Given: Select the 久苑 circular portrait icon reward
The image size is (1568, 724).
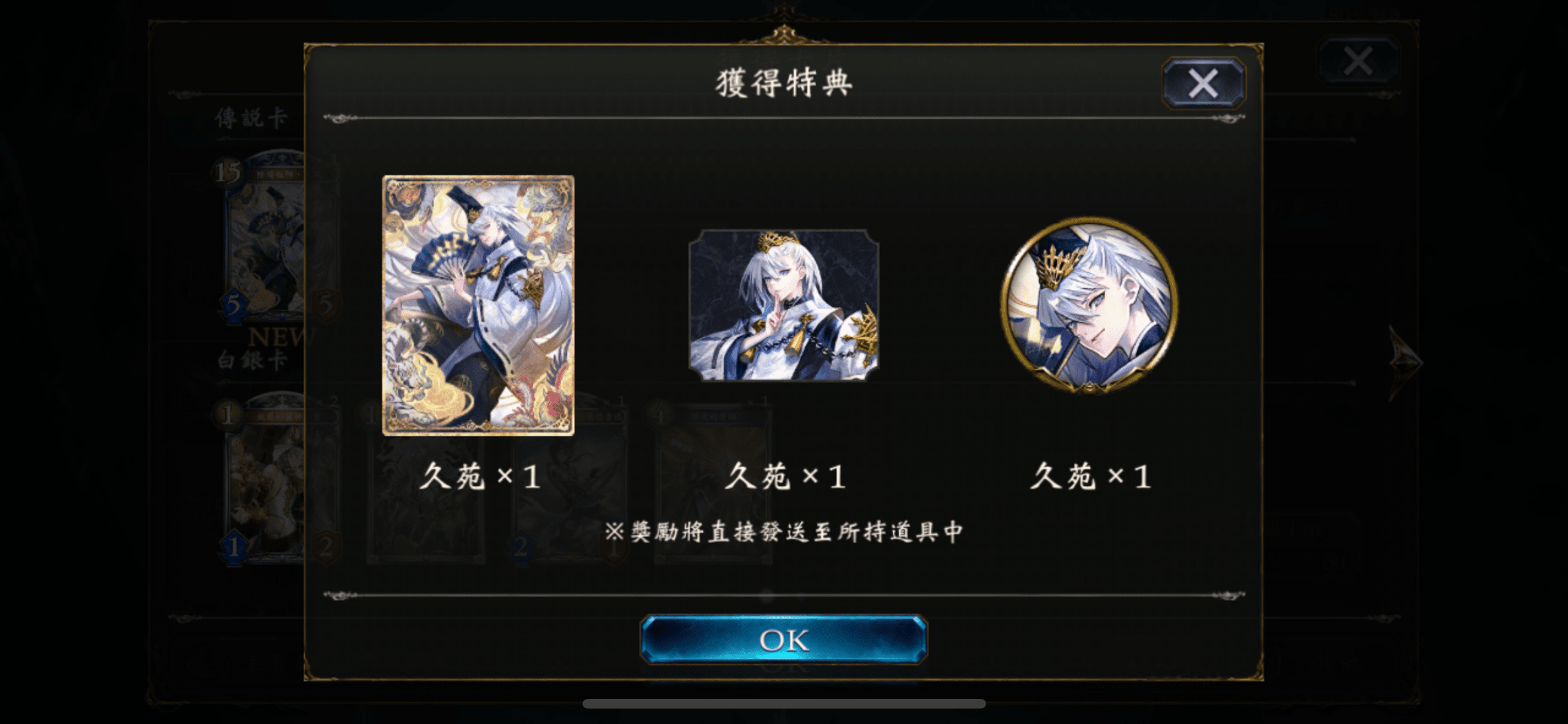Looking at the screenshot, I should [x=1089, y=304].
